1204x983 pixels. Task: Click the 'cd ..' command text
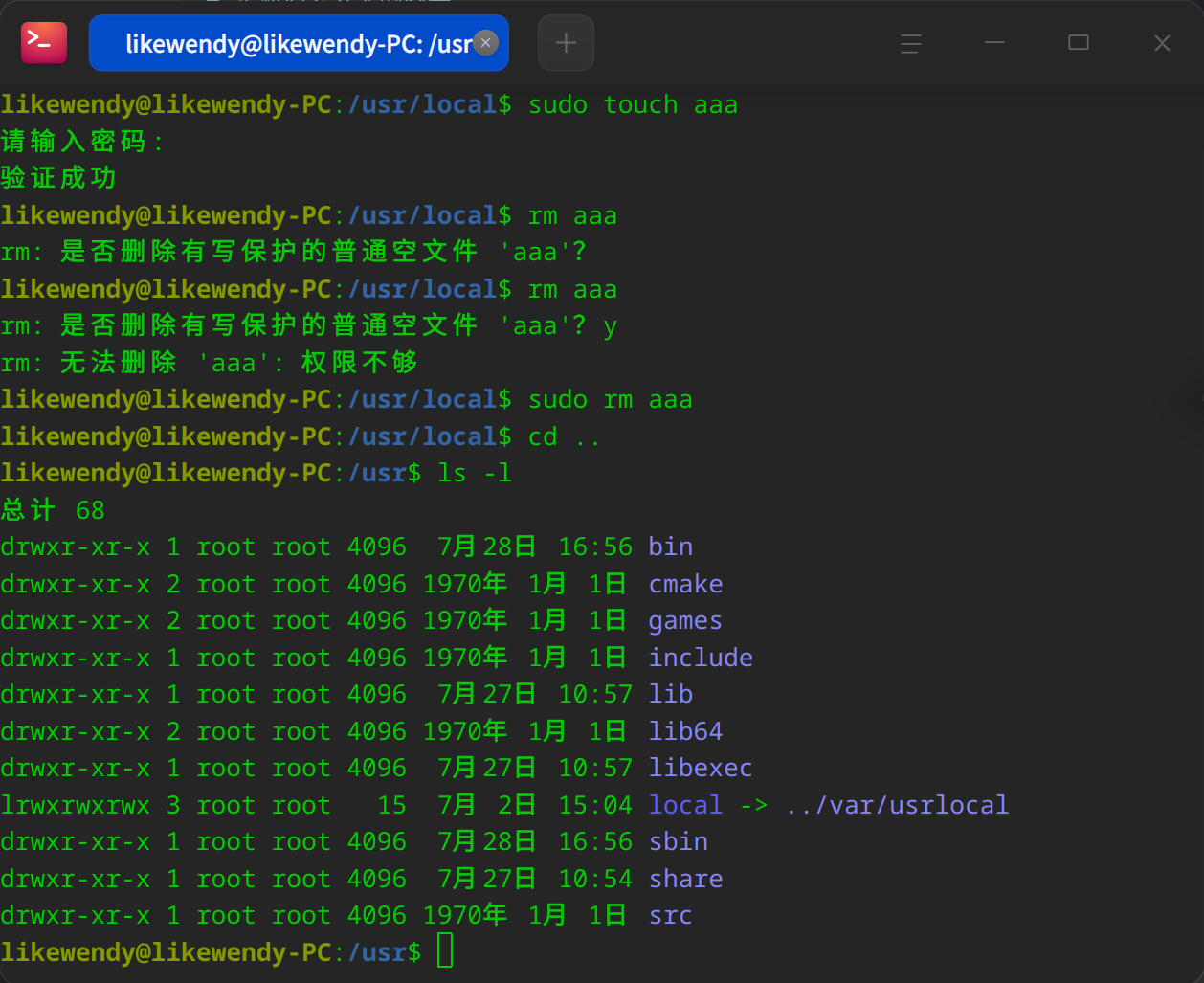tap(565, 436)
